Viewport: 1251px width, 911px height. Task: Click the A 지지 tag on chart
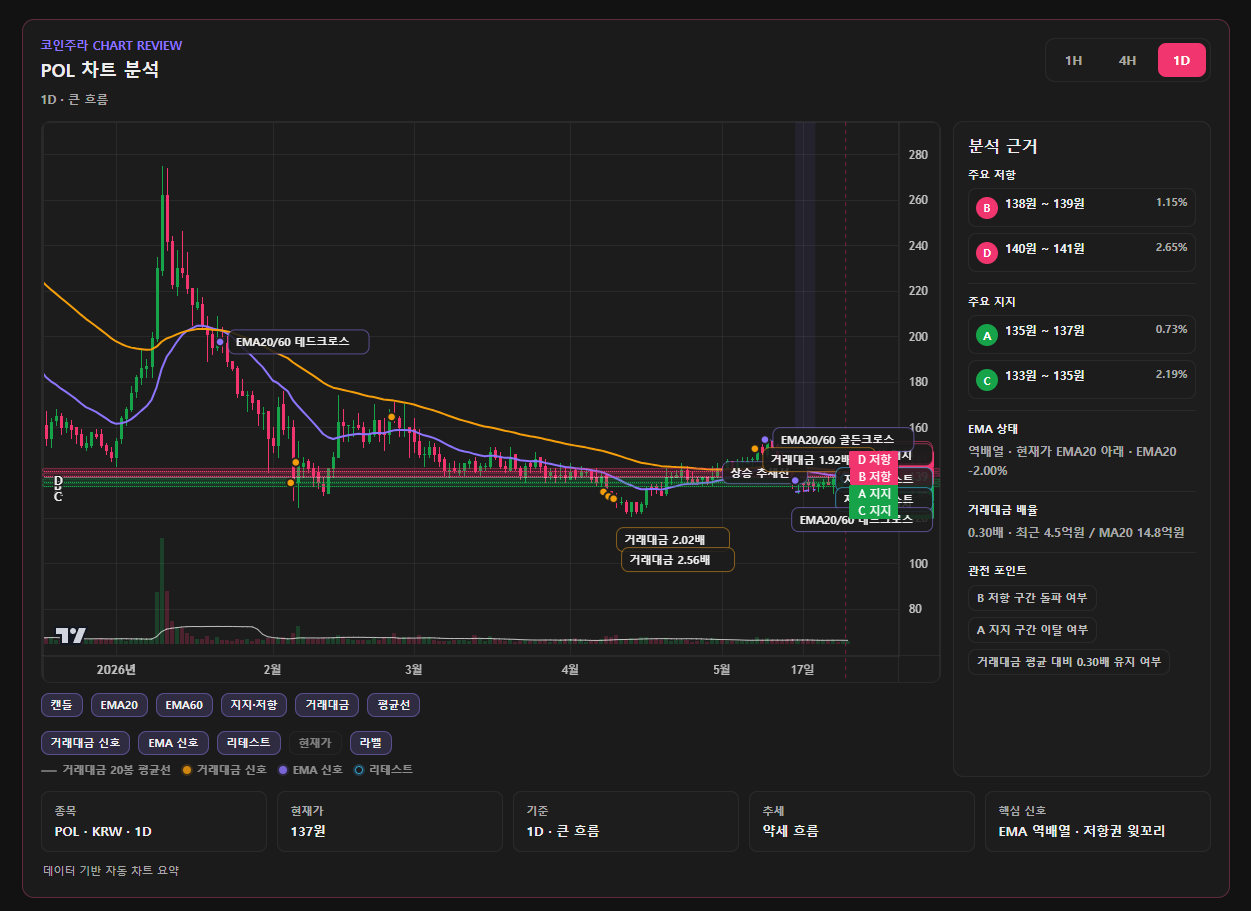coord(874,494)
